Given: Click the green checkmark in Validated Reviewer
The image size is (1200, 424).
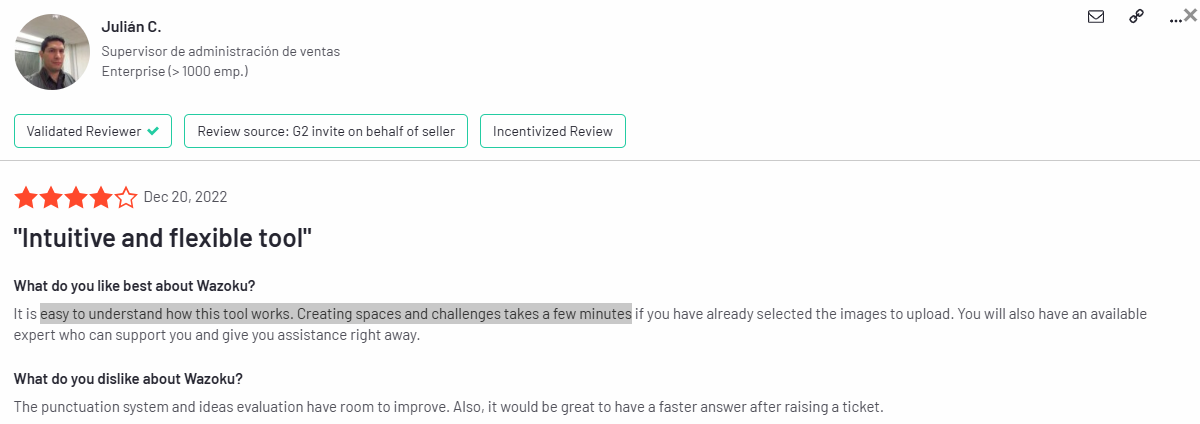Looking at the screenshot, I should click(153, 131).
